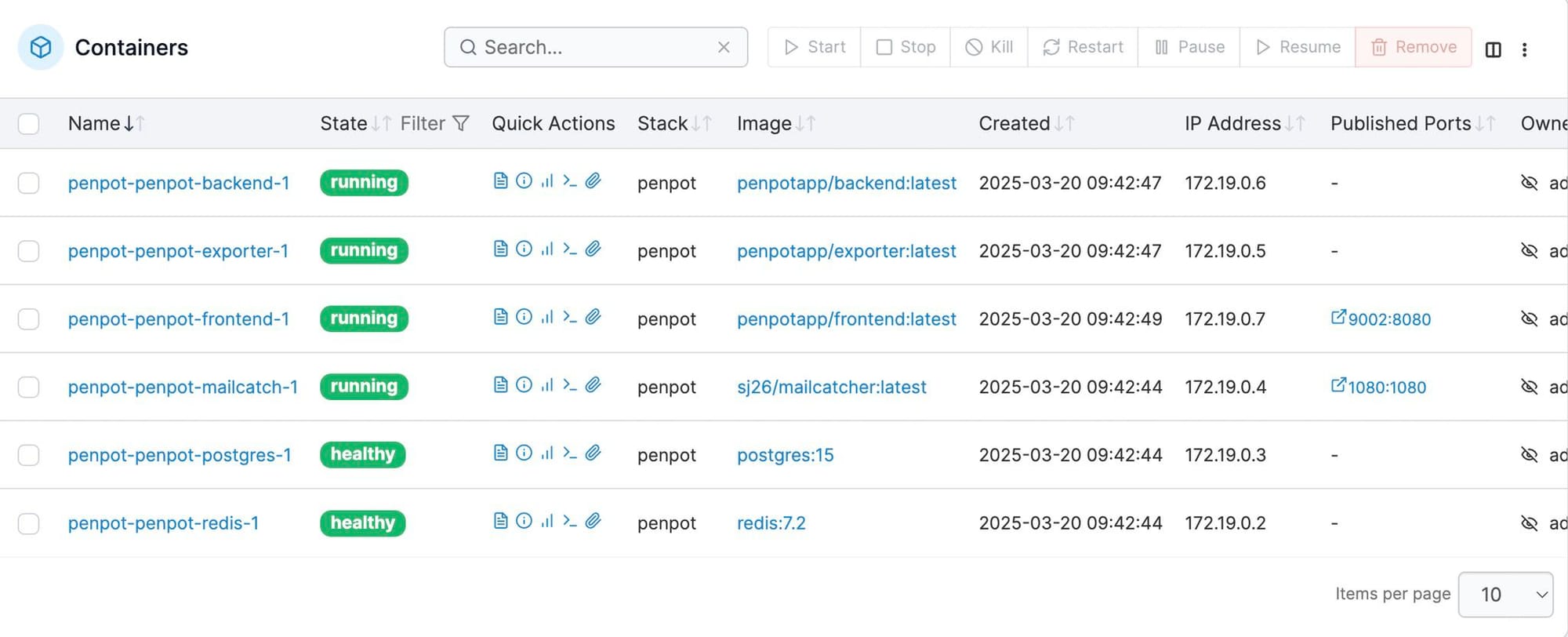
Task: Select the penpot-penpot-frontend-1 row checkbox
Action: pos(29,319)
